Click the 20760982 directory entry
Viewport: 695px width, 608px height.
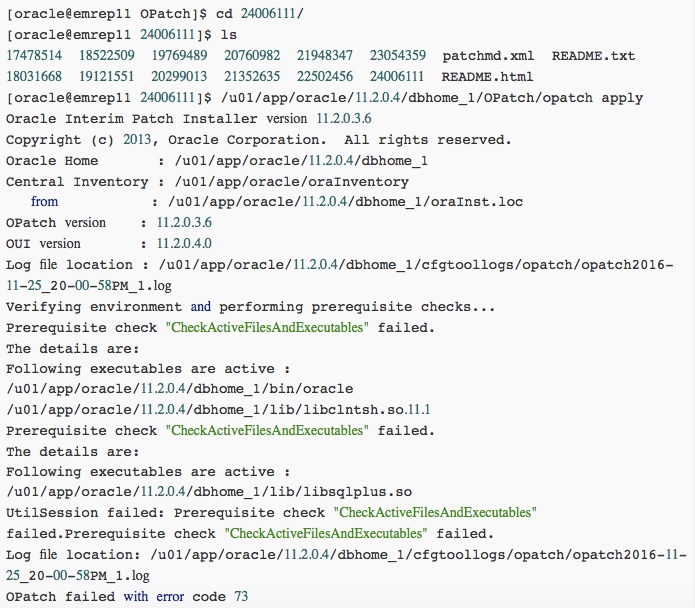pyautogui.click(x=251, y=56)
